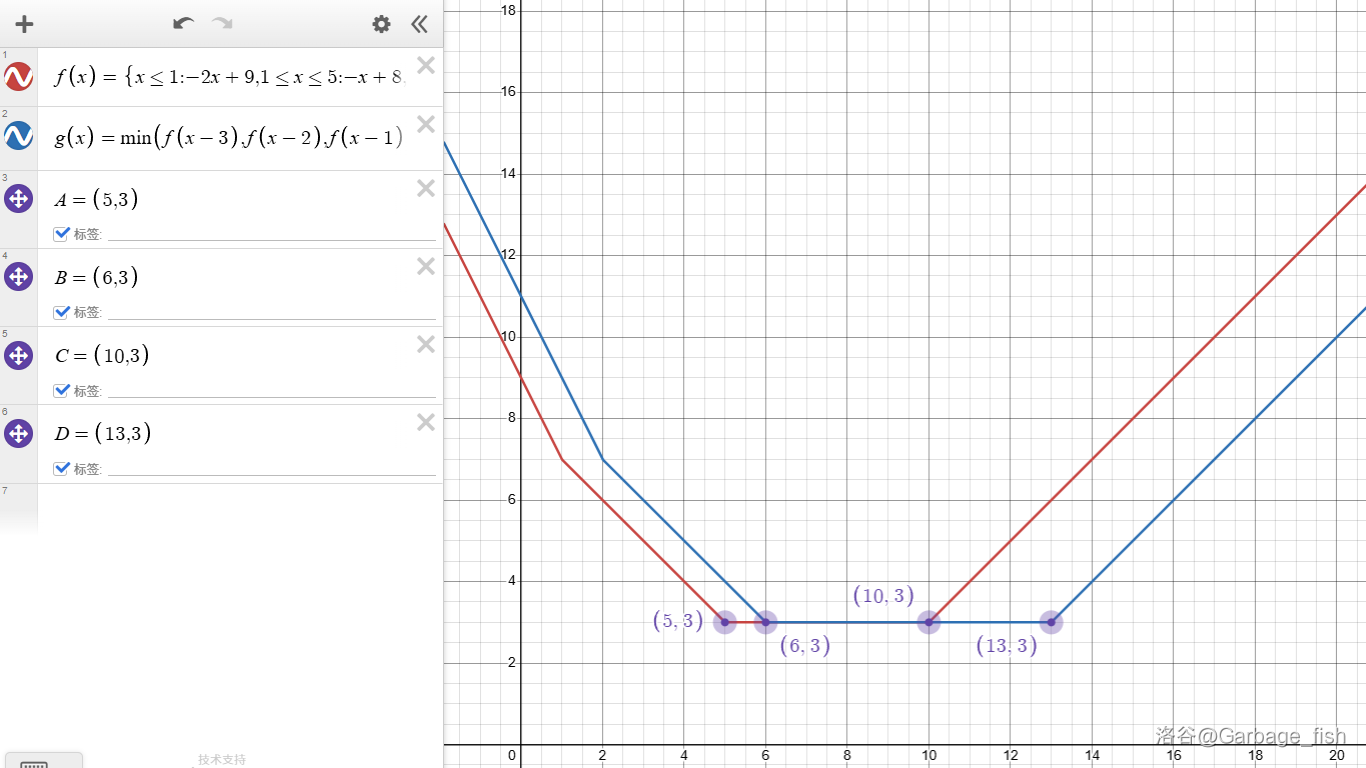Viewport: 1366px width, 768px height.
Task: Click the label text field for point D
Action: click(271, 468)
